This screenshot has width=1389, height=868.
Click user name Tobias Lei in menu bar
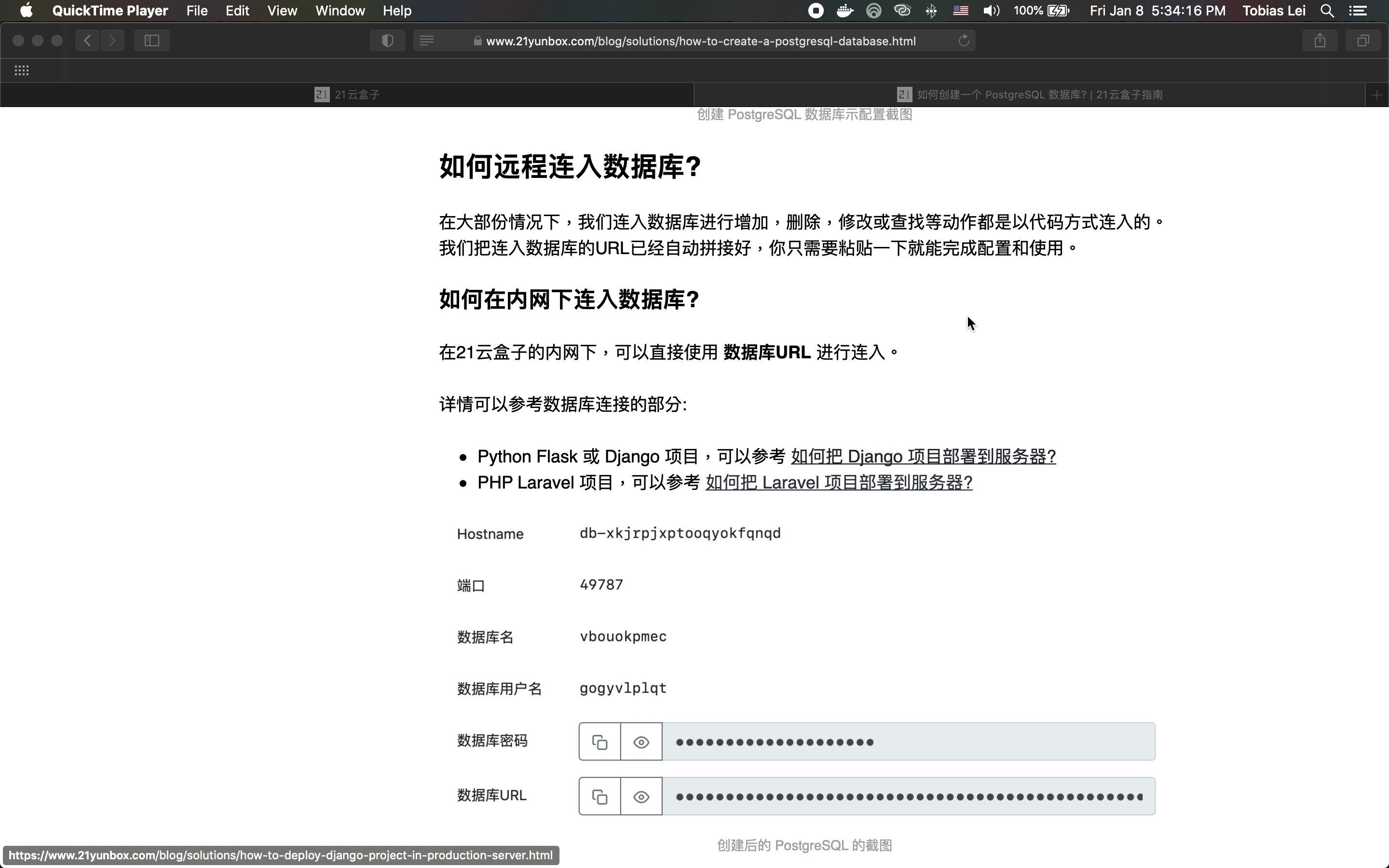pyautogui.click(x=1274, y=11)
